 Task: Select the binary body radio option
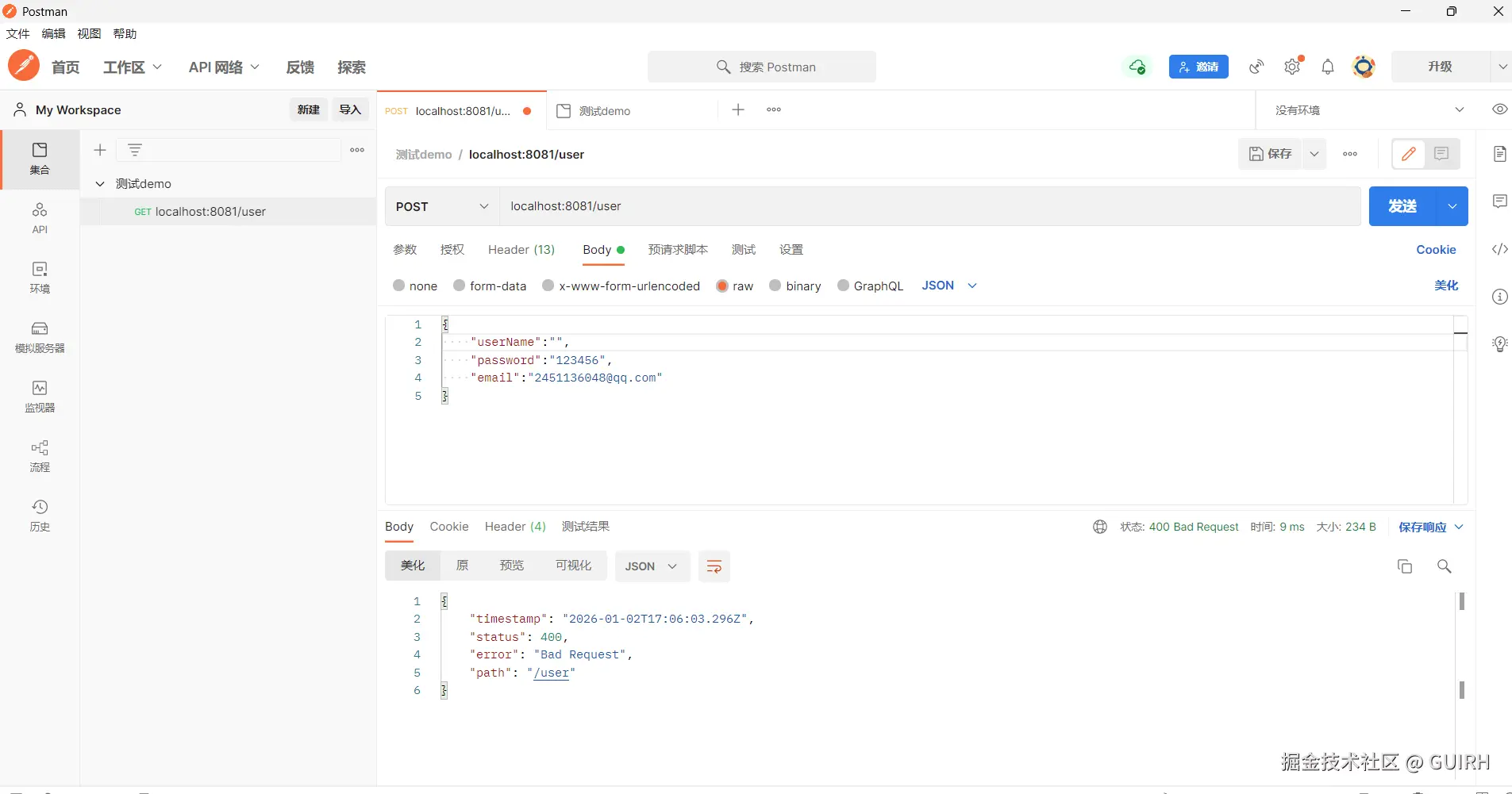point(775,286)
